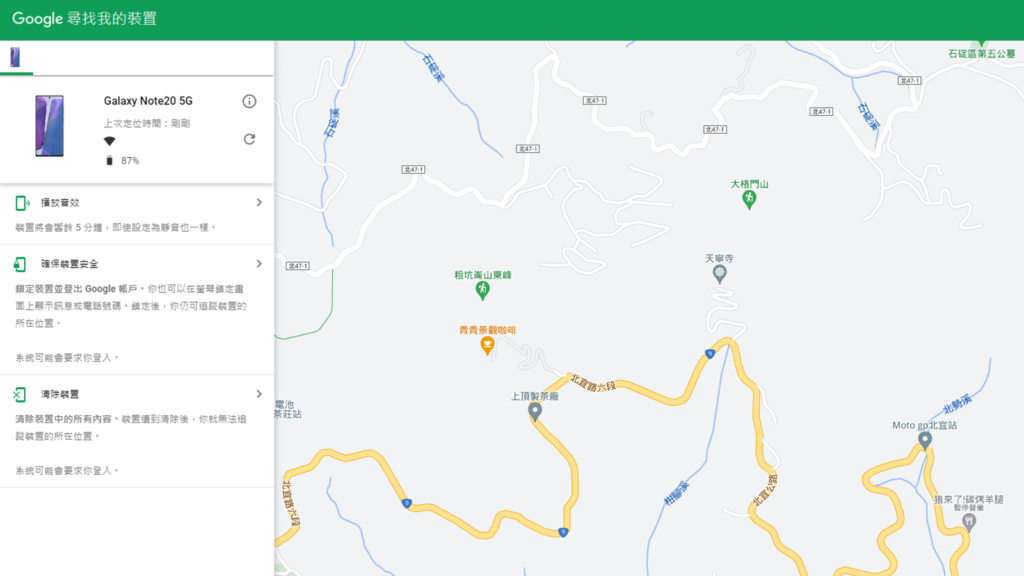This screenshot has width=1024, height=576.
Task: Expand the 確保裝置安全 option chevron
Action: (259, 264)
